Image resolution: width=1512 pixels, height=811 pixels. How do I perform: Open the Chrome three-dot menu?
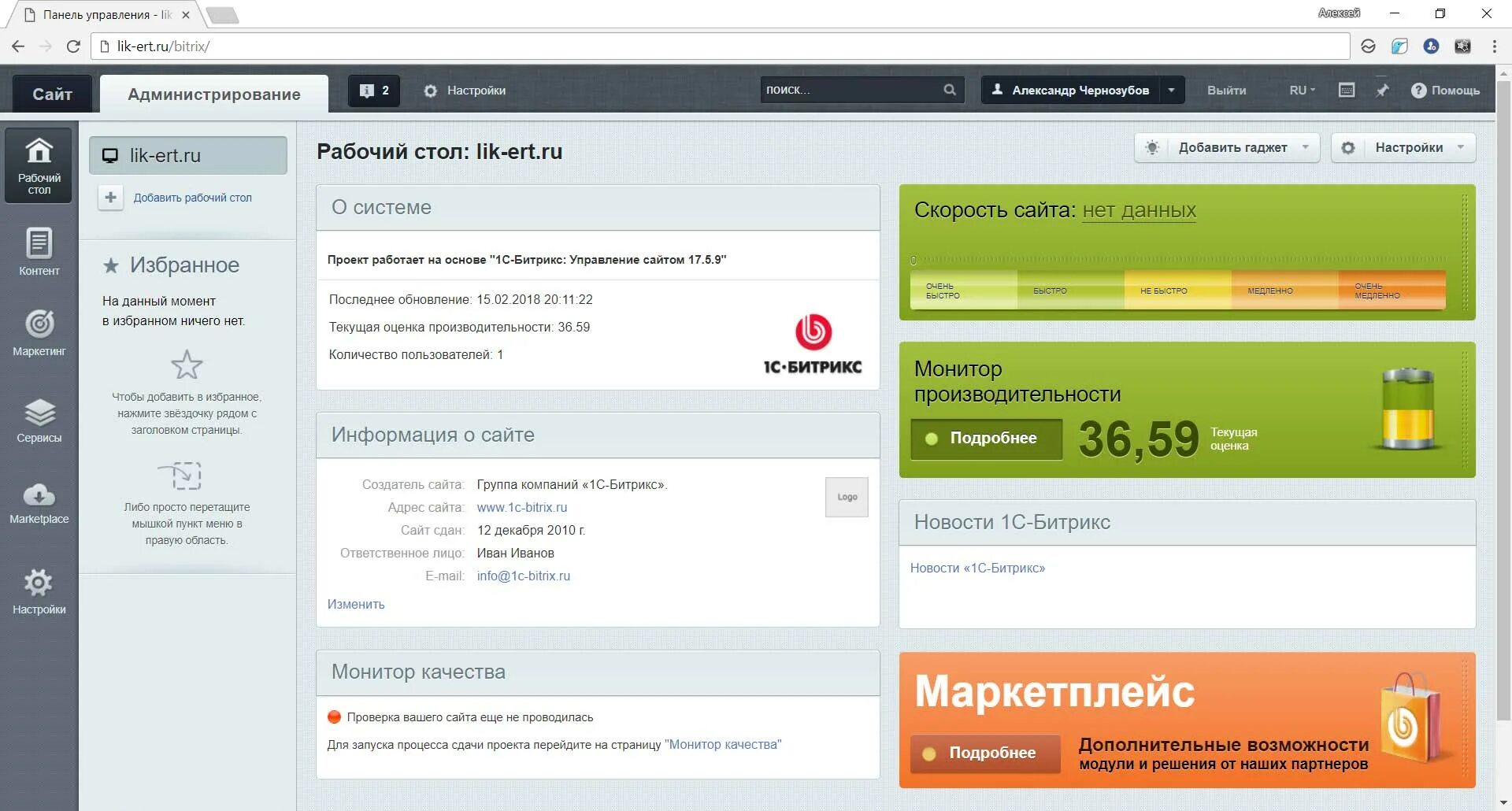pyautogui.click(x=1495, y=46)
